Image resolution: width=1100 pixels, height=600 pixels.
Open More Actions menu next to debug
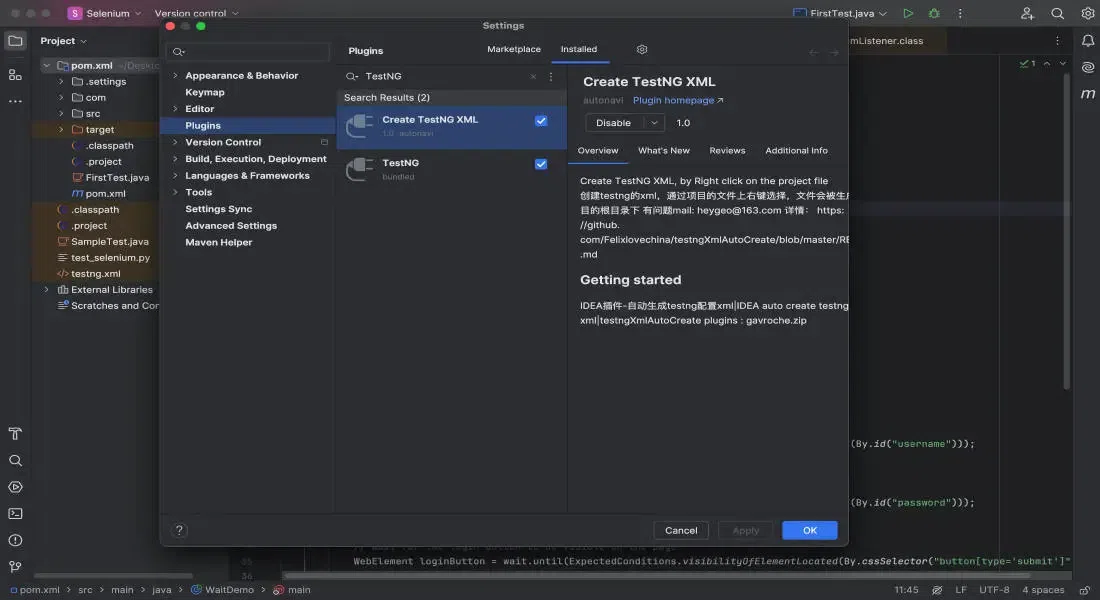[x=960, y=13]
